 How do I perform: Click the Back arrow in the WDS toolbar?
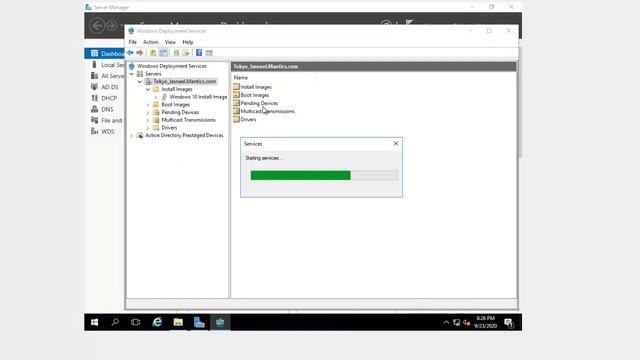(x=130, y=53)
